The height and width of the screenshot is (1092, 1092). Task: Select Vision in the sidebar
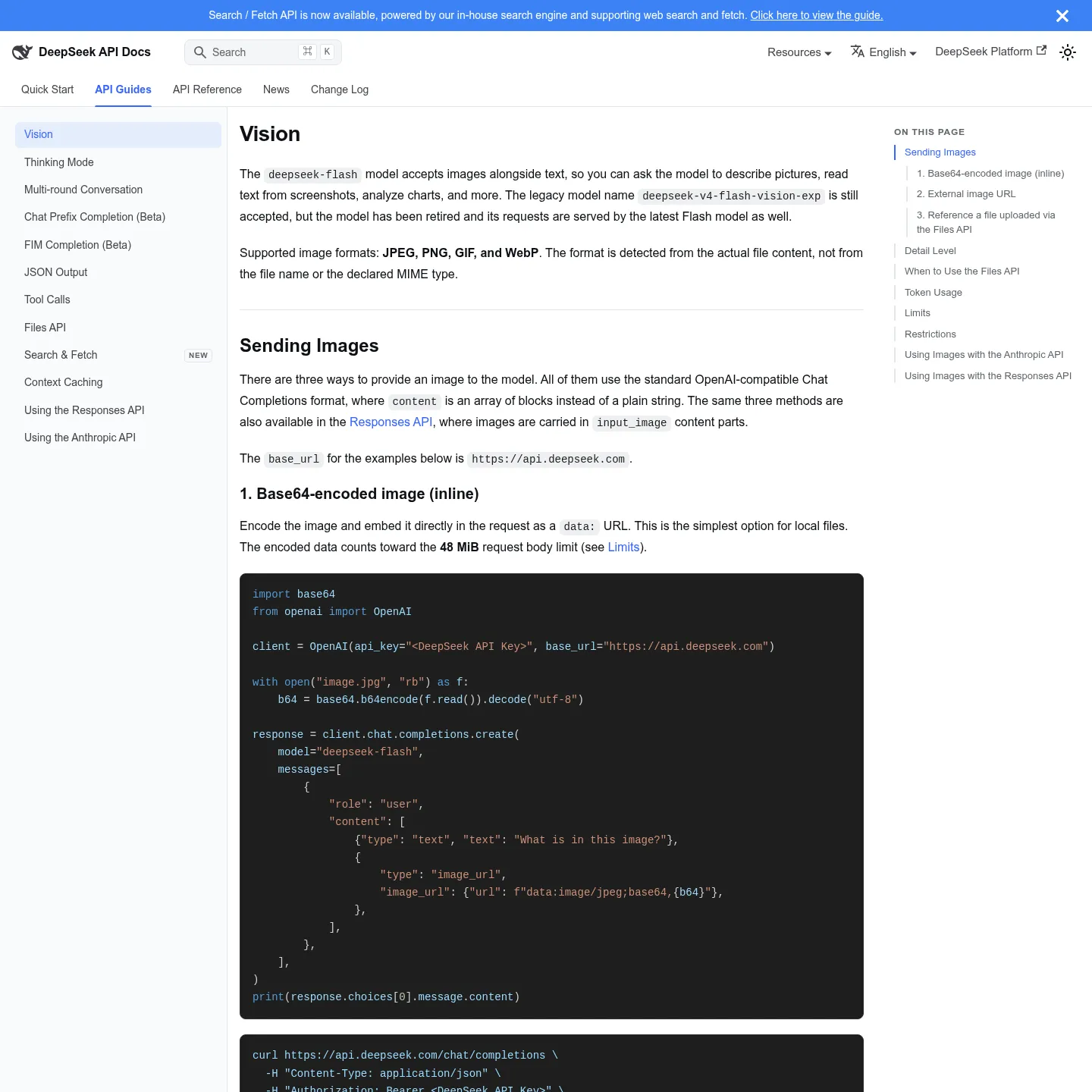118,135
